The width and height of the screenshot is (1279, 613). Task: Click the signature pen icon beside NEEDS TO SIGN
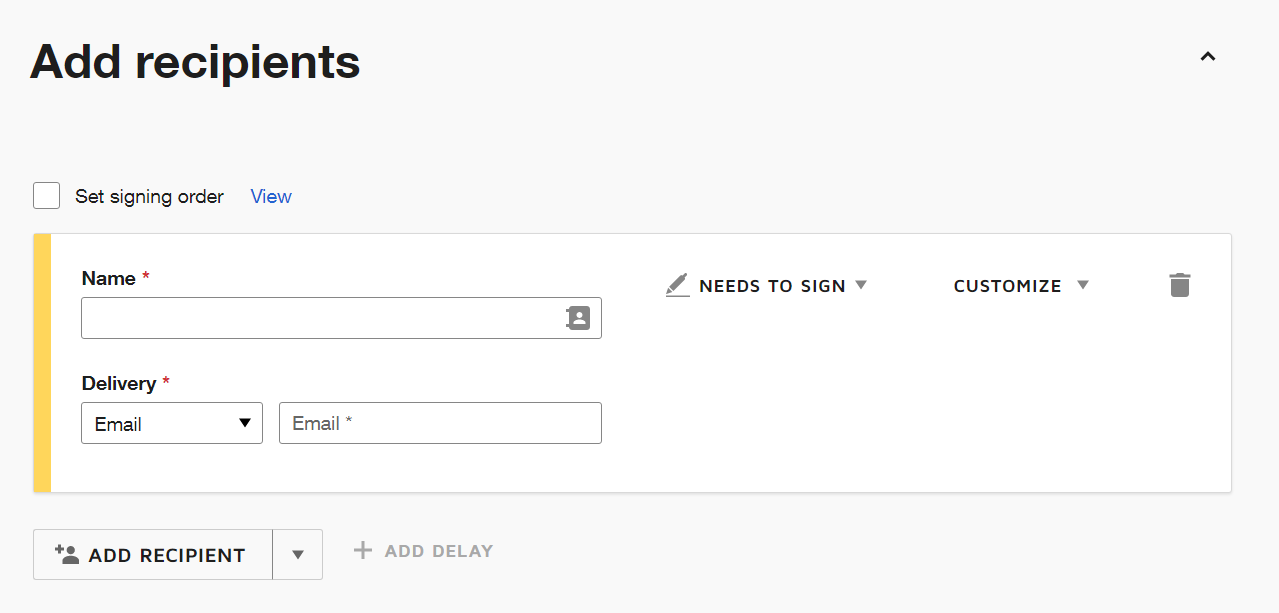[676, 285]
